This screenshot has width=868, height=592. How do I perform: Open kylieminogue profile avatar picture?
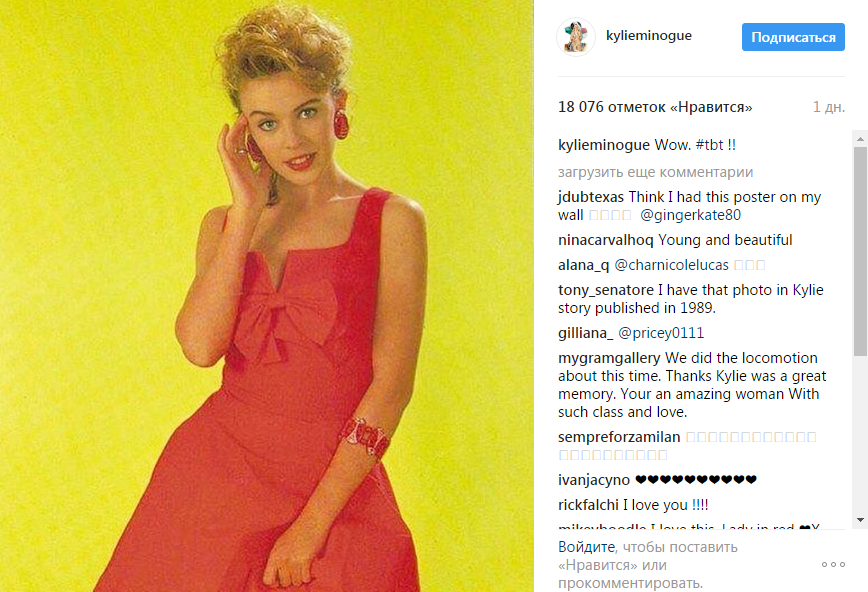pyautogui.click(x=576, y=37)
